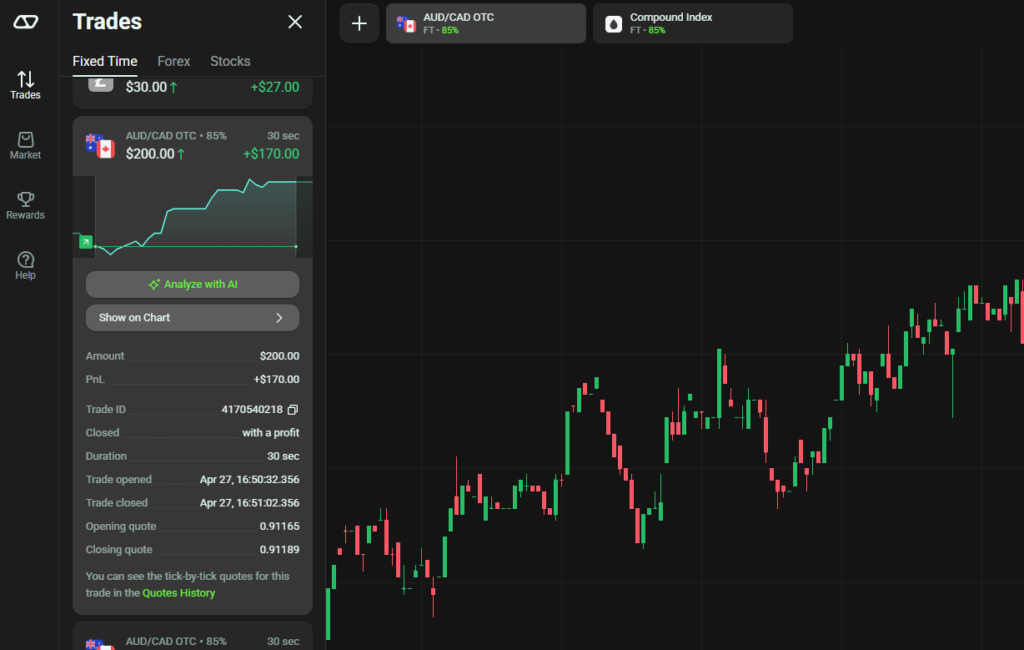Click the opening quote value 0.91165
The width and height of the screenshot is (1024, 650).
(x=280, y=527)
